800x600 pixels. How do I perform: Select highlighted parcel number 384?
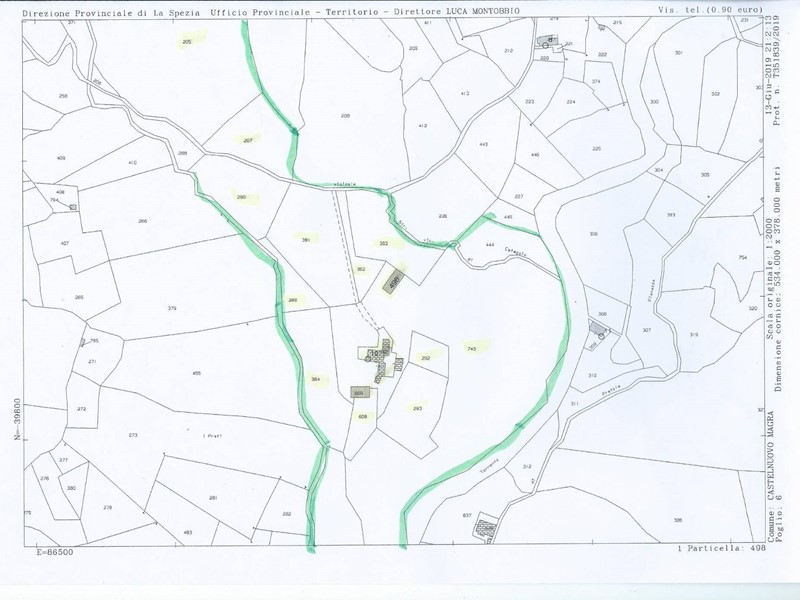click(316, 379)
